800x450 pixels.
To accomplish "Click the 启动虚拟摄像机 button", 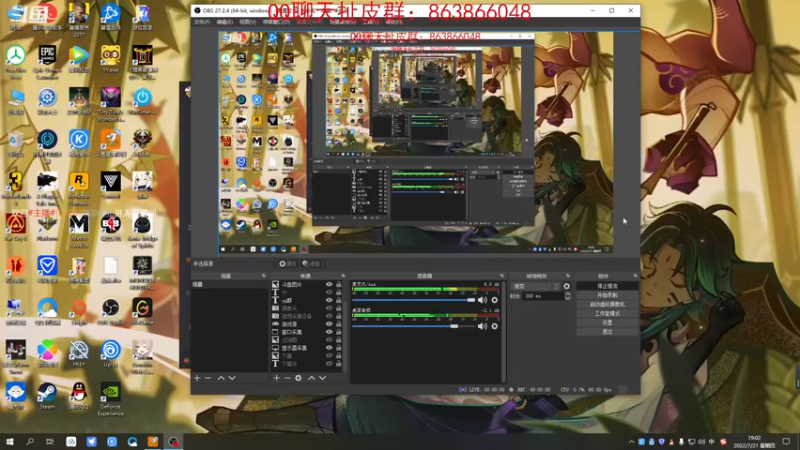I will 607,305.
